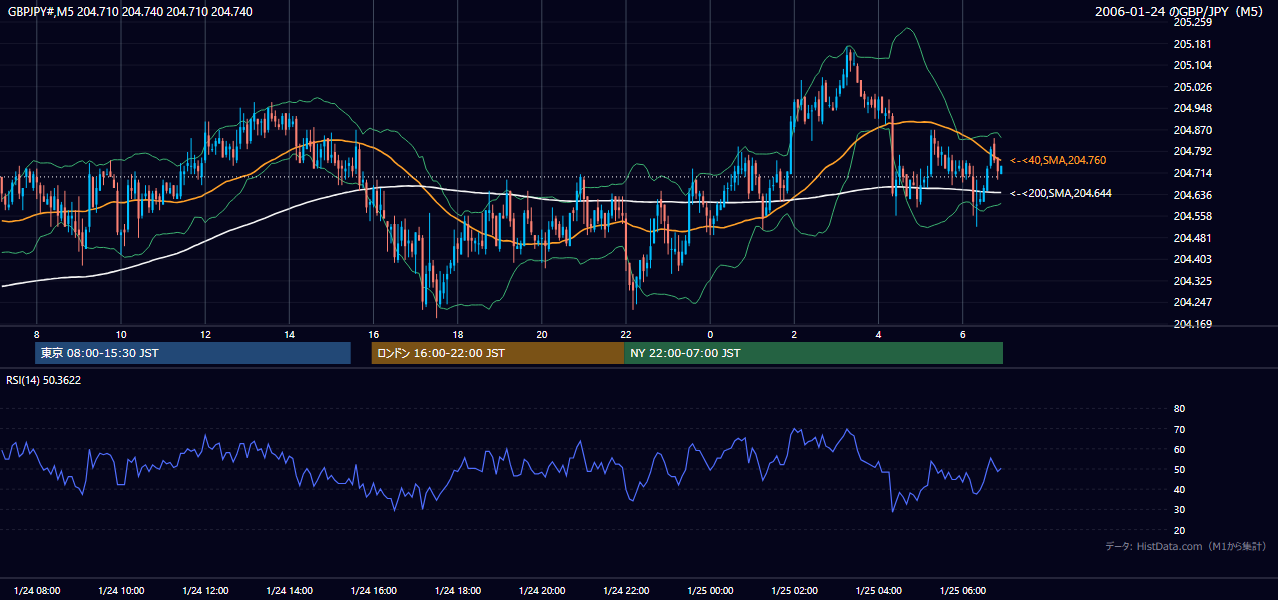Click hour label 6 under the price chart

(962, 334)
